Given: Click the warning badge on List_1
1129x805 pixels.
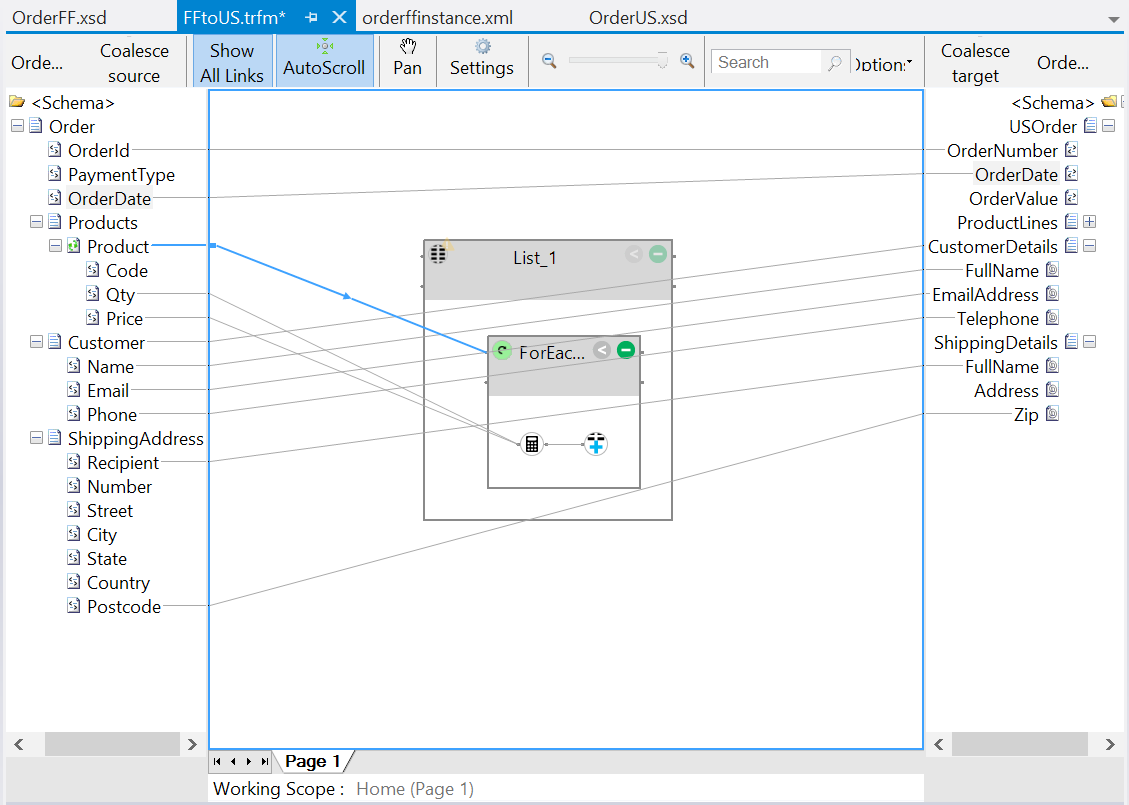Looking at the screenshot, I should tap(449, 243).
